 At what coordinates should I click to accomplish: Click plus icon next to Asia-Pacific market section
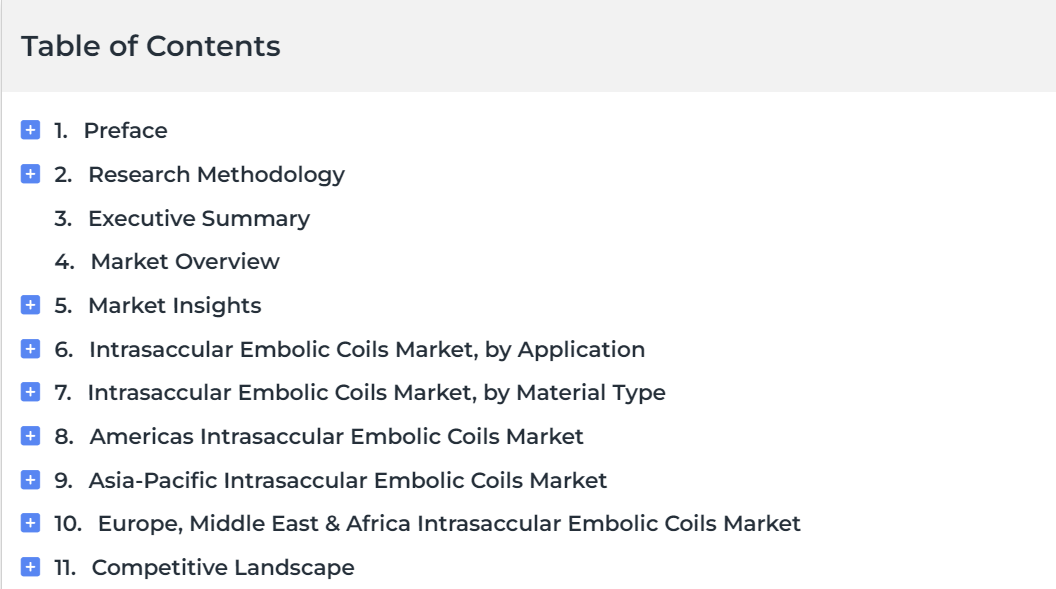coord(30,479)
